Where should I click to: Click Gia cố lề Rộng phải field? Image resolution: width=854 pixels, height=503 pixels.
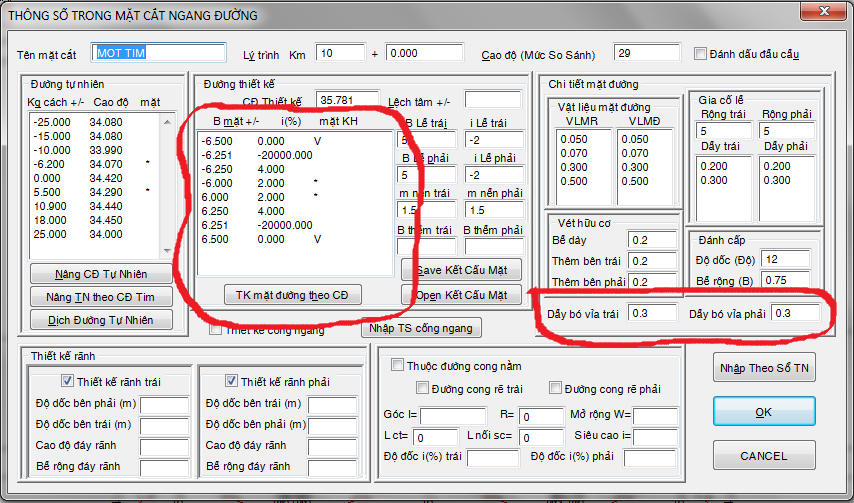(786, 131)
